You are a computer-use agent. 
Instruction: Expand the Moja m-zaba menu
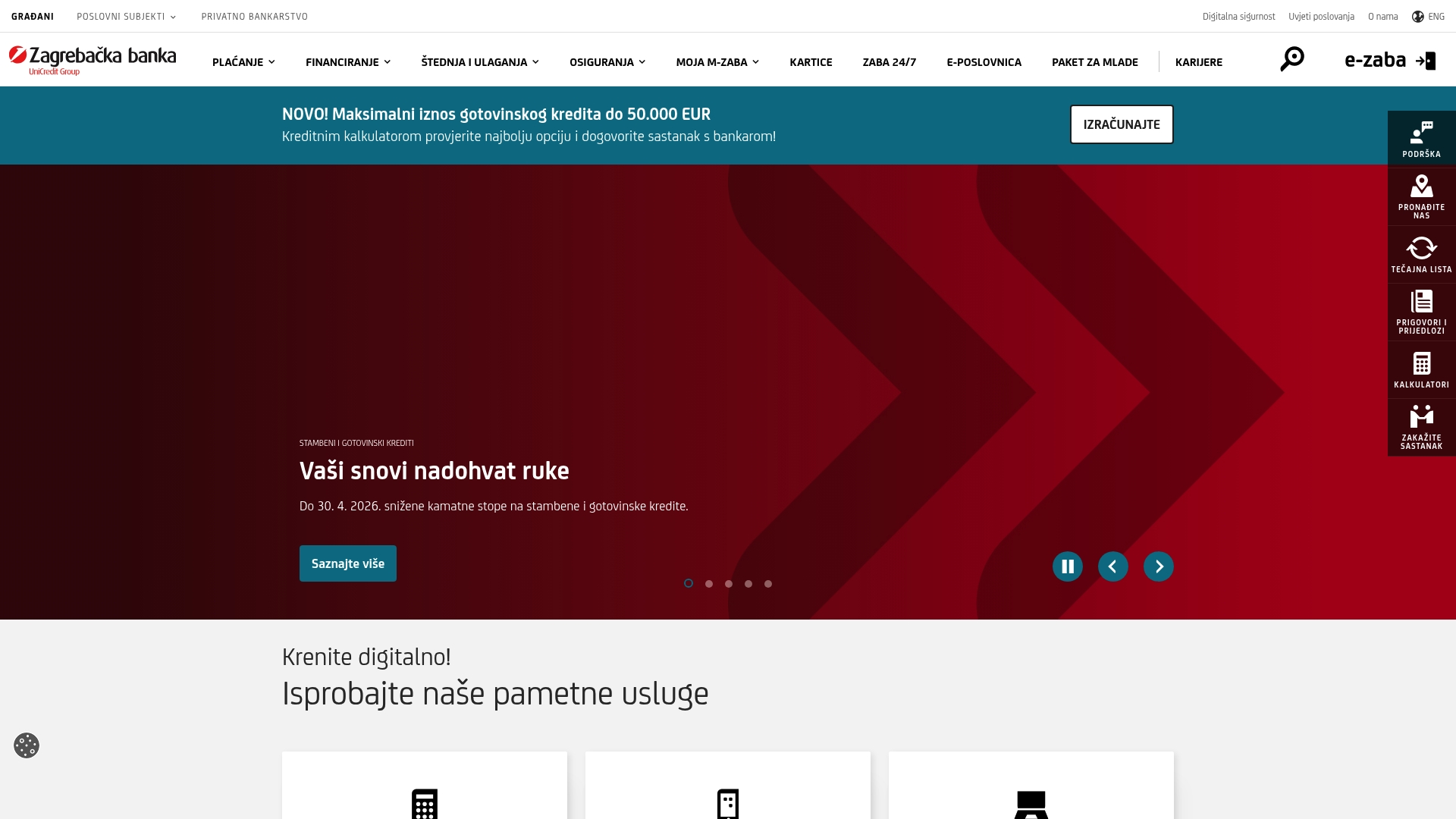(x=716, y=62)
